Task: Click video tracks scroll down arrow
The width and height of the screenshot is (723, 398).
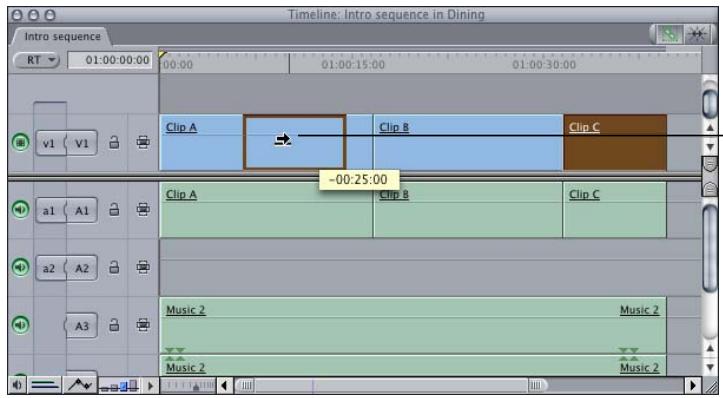Action: [x=710, y=147]
